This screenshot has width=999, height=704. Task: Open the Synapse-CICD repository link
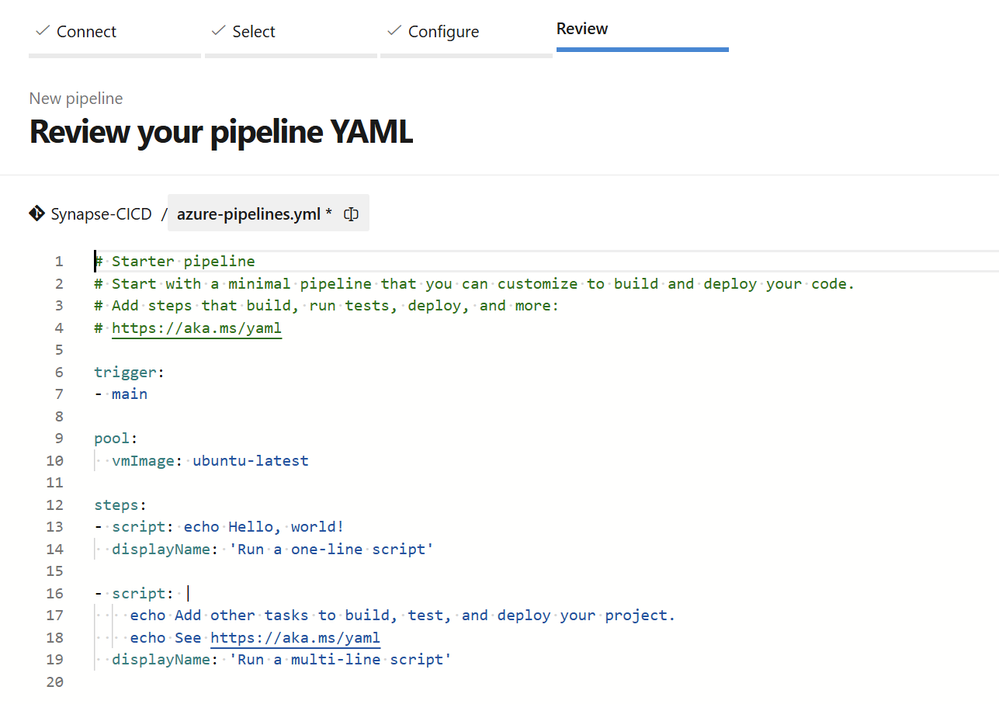pyautogui.click(x=101, y=214)
